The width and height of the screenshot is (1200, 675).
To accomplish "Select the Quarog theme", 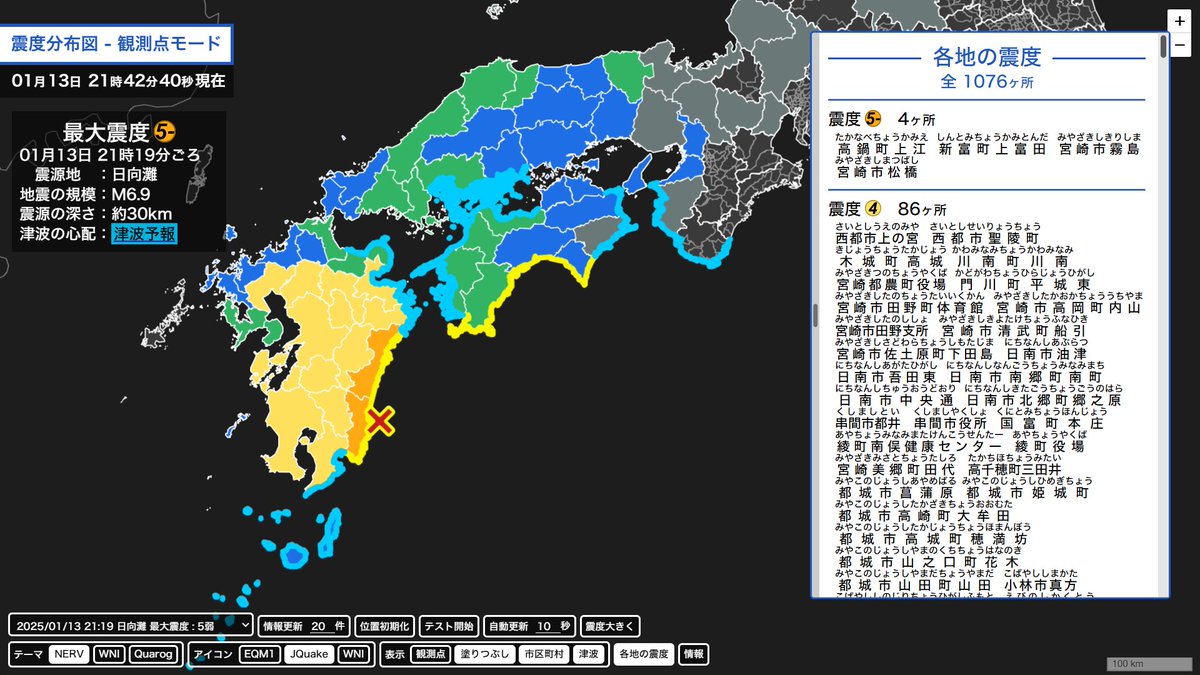I will coord(153,655).
